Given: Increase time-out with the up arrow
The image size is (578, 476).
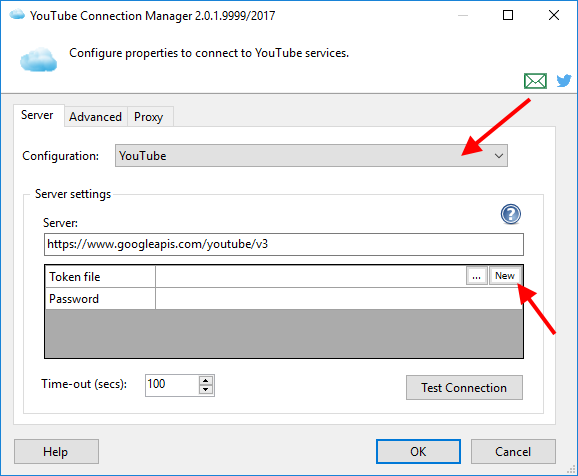Looking at the screenshot, I should tap(206, 381).
